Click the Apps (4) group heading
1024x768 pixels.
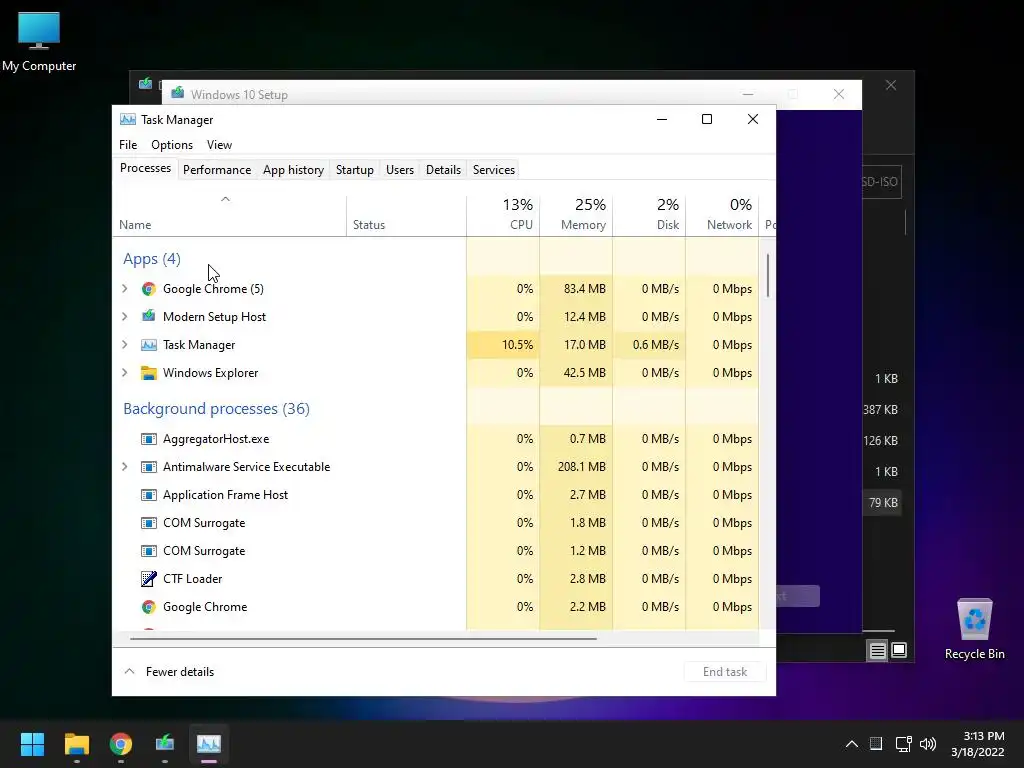[152, 259]
